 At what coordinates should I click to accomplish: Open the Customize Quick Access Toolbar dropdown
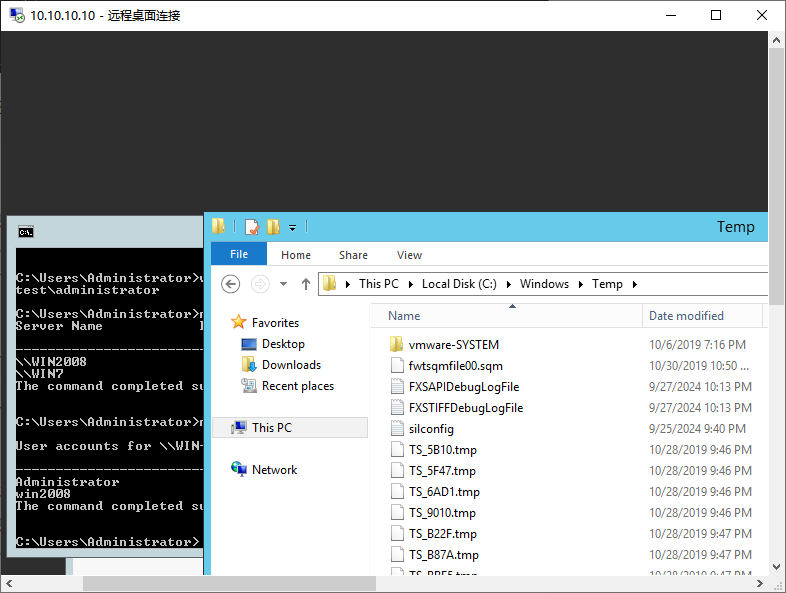tap(292, 228)
